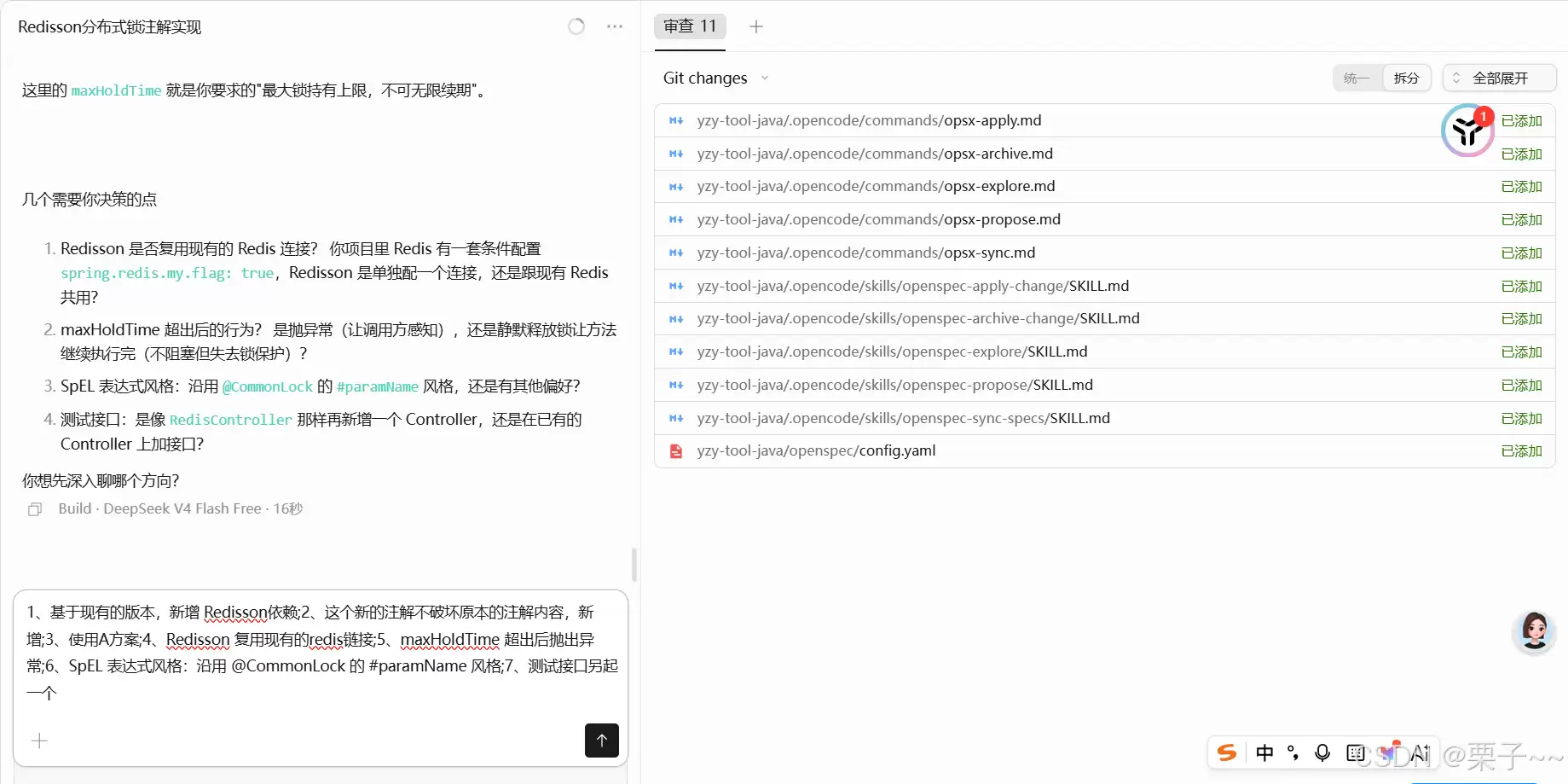Expand the opsx-archive.md file row
This screenshot has width=1568, height=784.
tap(1105, 154)
